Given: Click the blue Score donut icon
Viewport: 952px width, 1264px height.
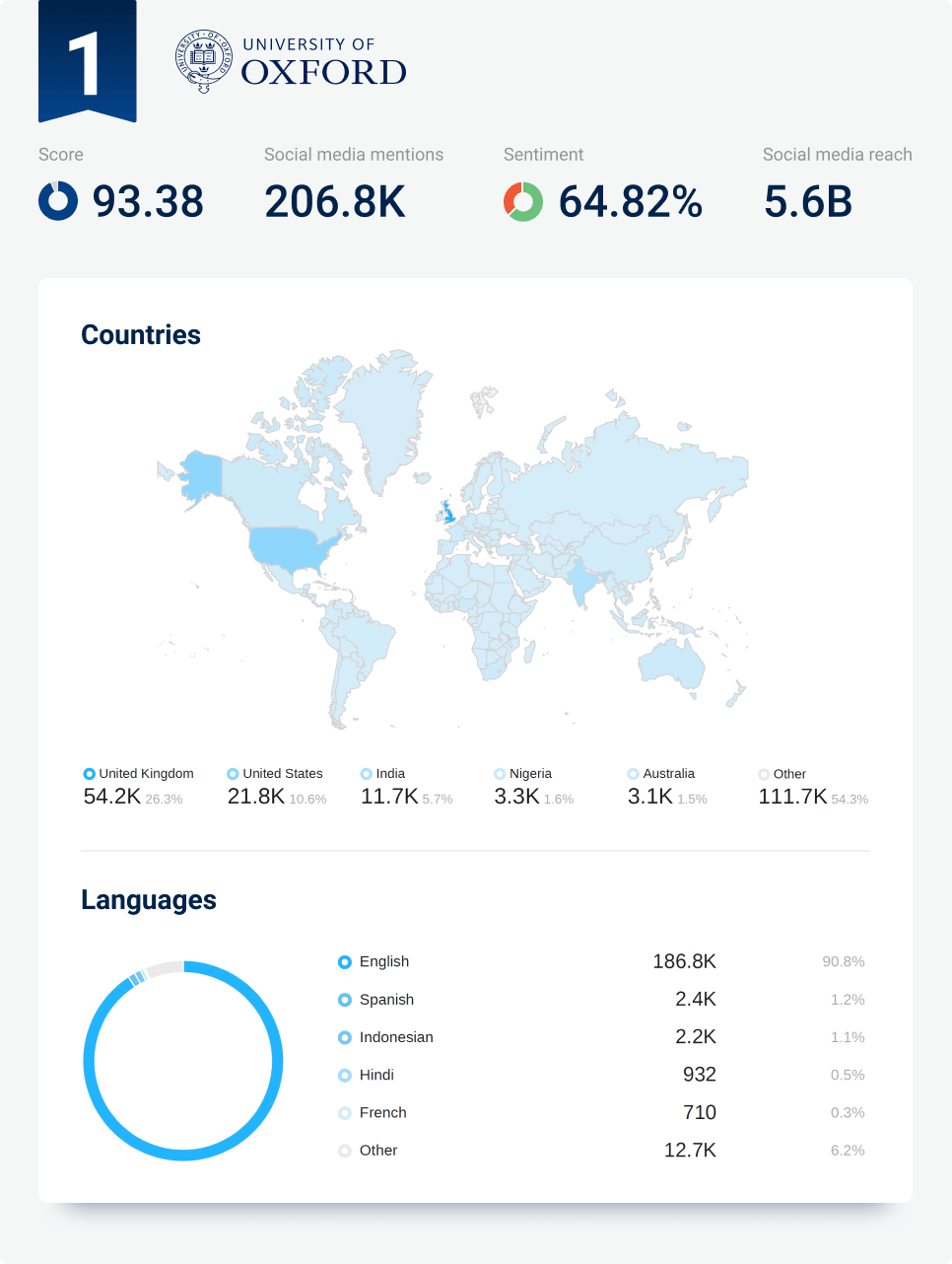Looking at the screenshot, I should pos(58,200).
